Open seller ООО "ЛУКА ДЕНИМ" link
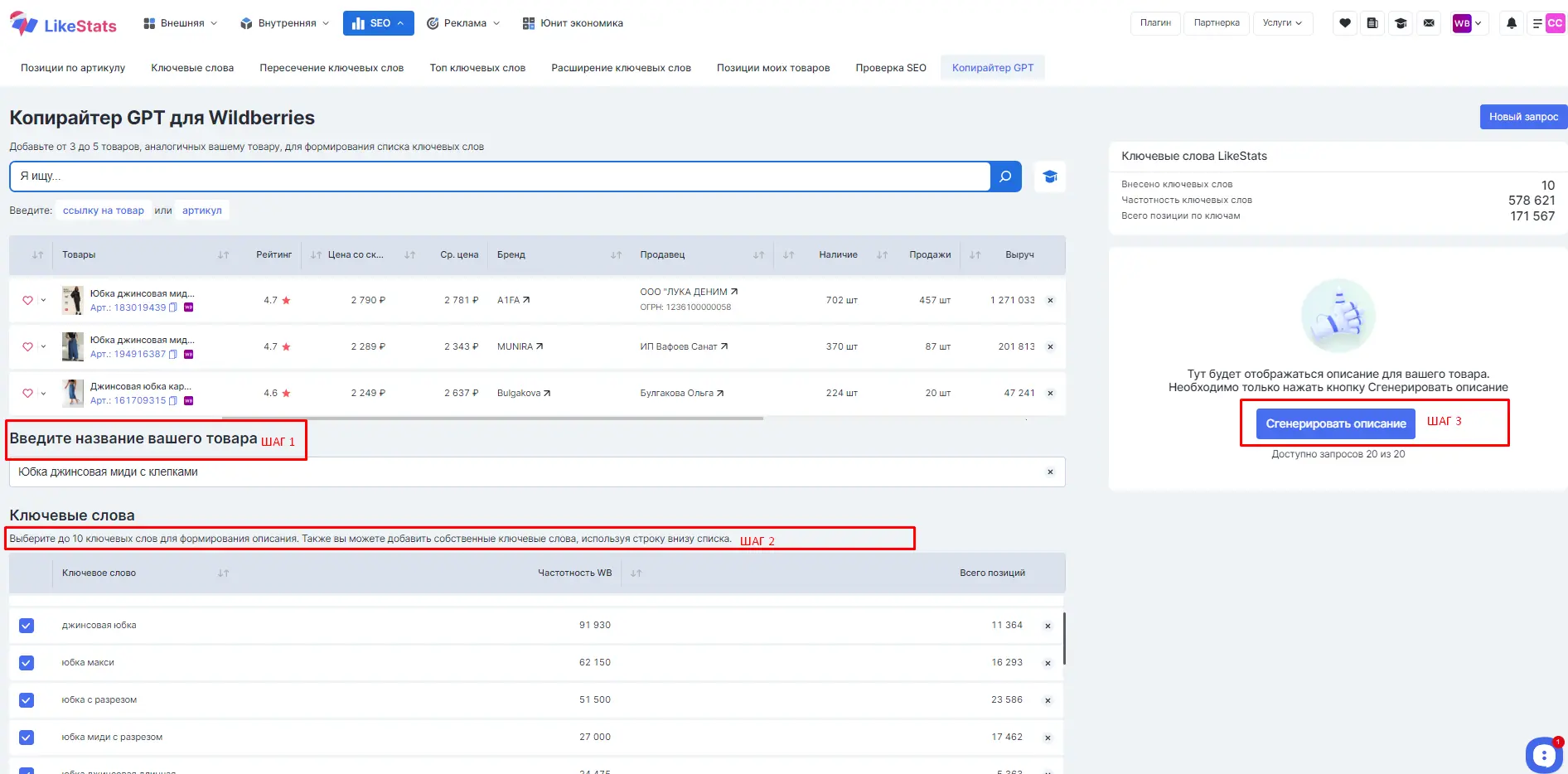This screenshot has height=774, width=1568. tap(689, 292)
